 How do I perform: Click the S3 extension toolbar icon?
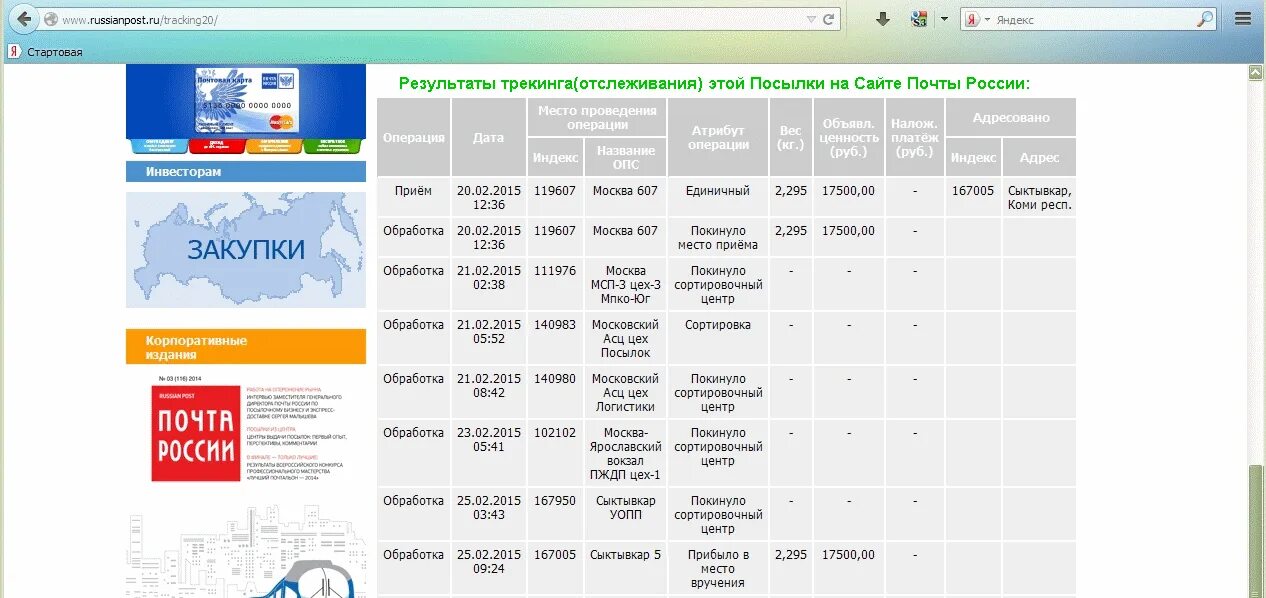pyautogui.click(x=919, y=19)
